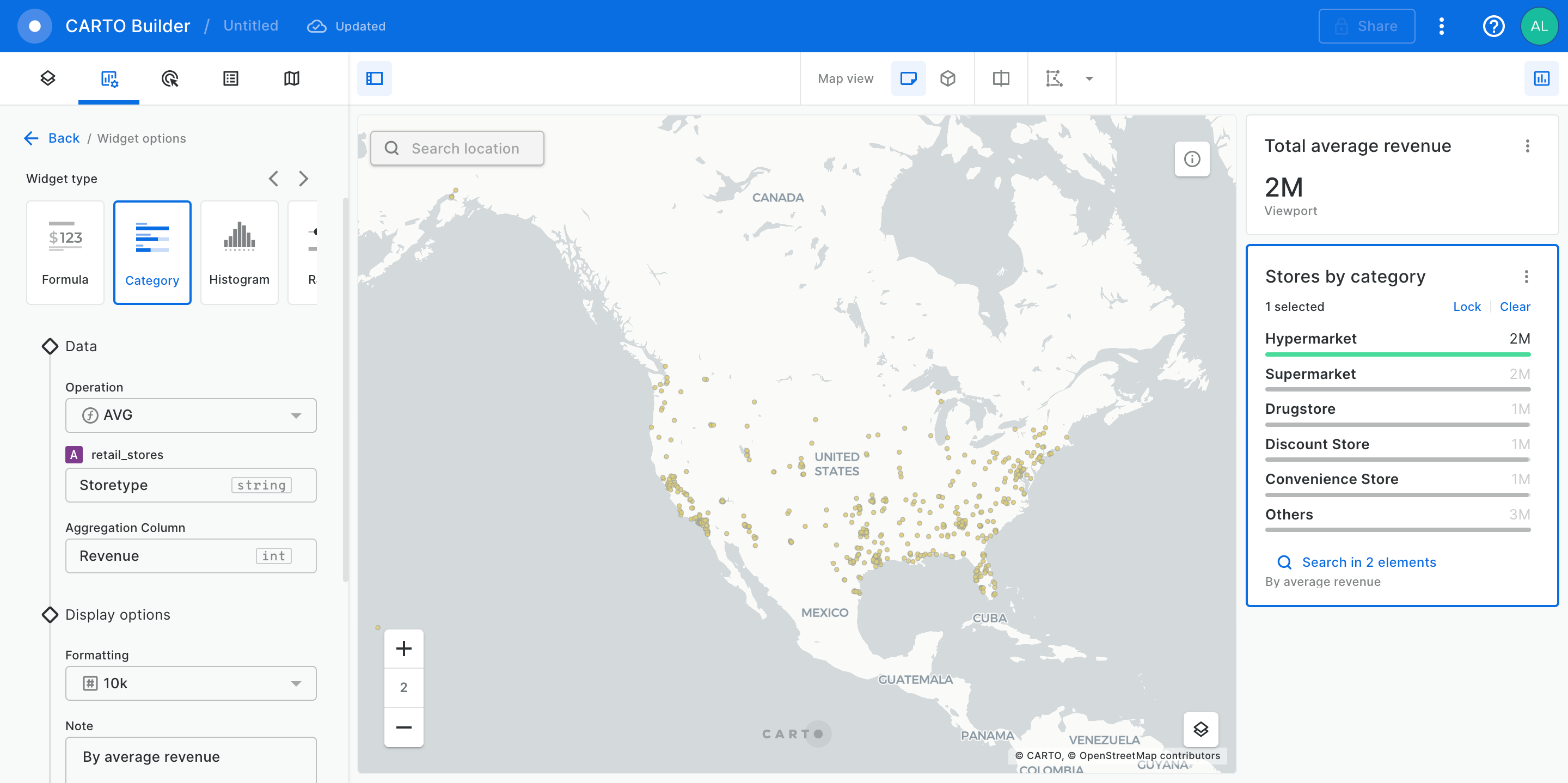Open the help question mark icon
The width and height of the screenshot is (1568, 783).
[1493, 26]
